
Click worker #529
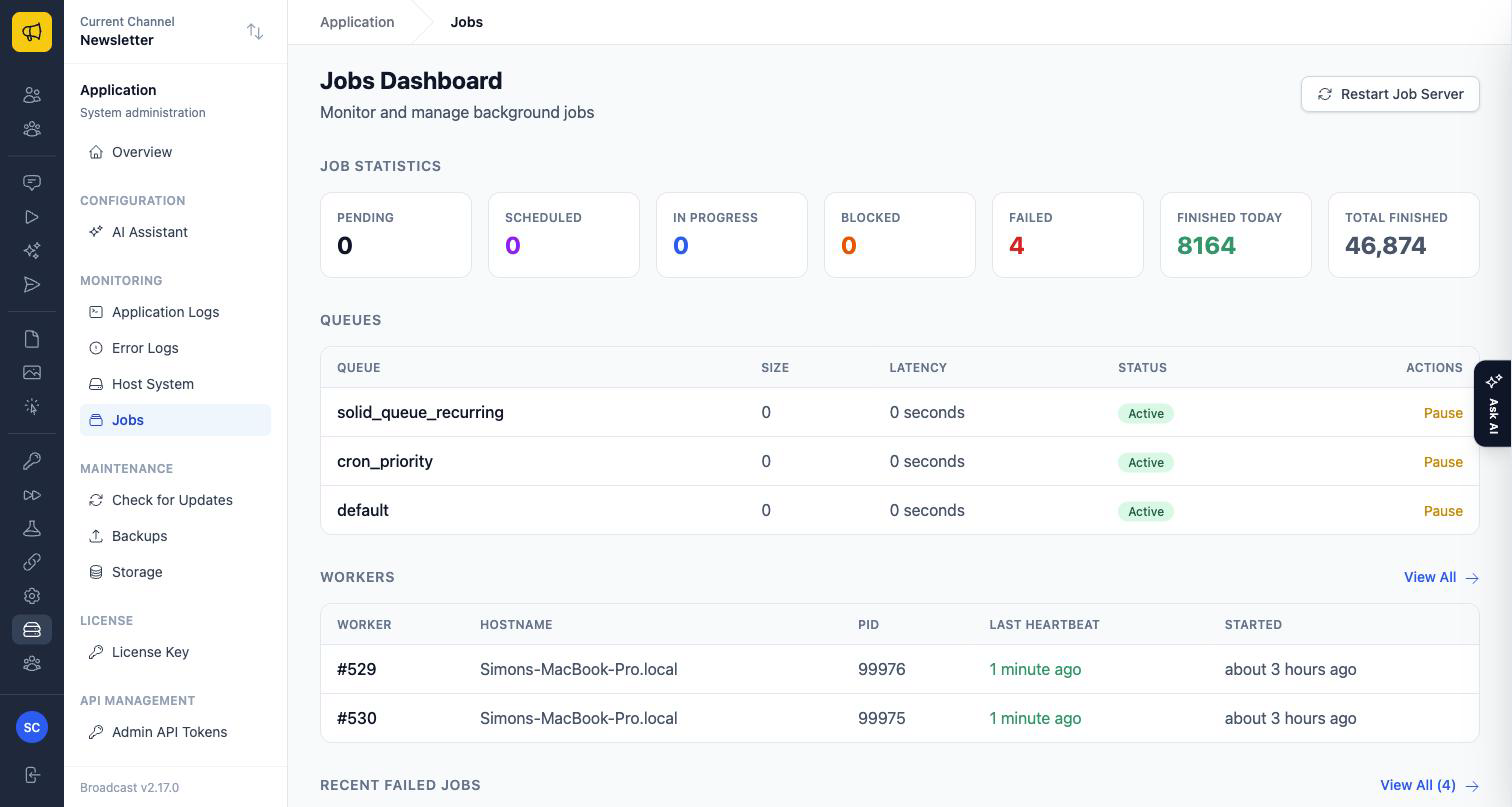tap(356, 669)
